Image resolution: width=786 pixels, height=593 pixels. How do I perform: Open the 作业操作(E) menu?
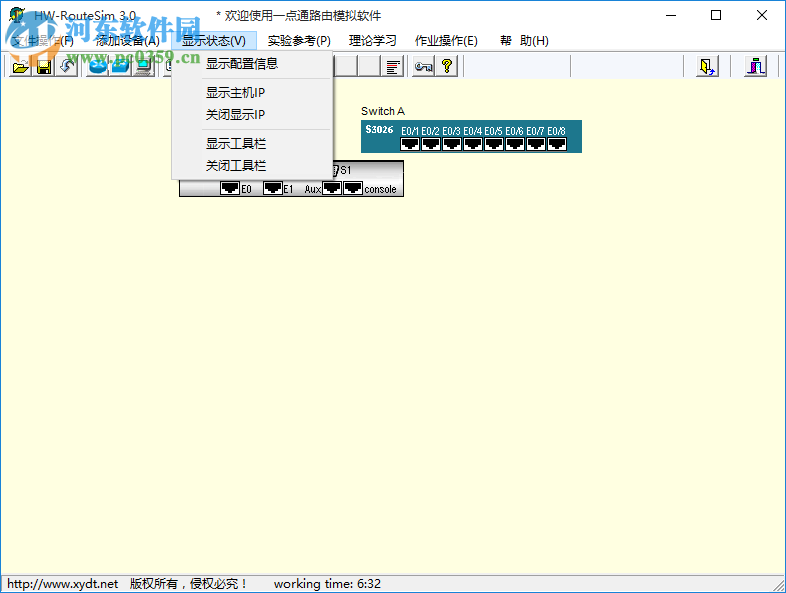point(446,41)
